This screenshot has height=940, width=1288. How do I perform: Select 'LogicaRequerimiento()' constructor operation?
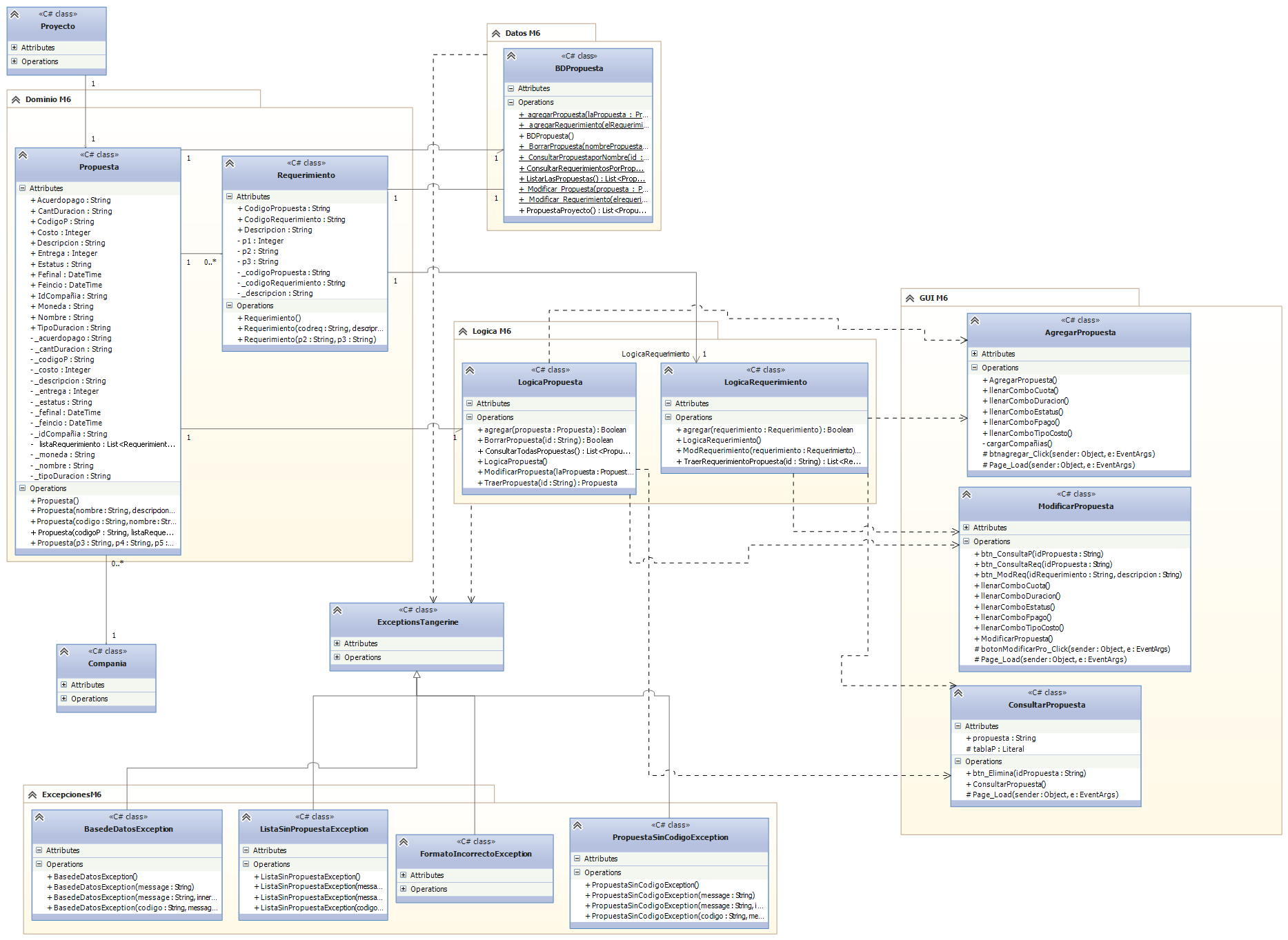718,441
